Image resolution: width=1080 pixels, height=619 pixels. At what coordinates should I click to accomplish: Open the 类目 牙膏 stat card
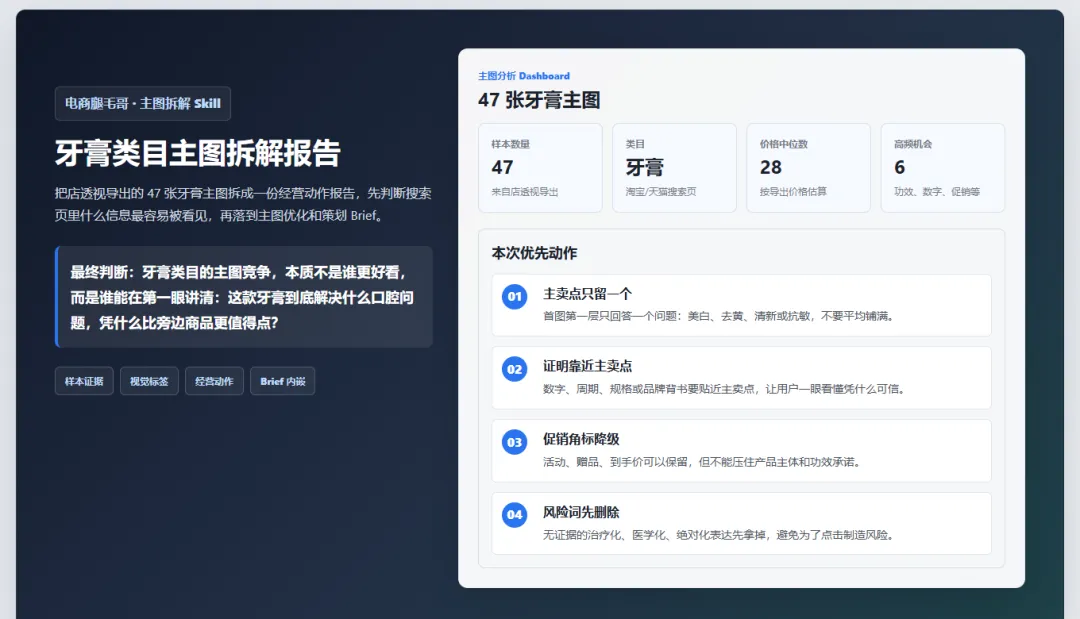[674, 168]
